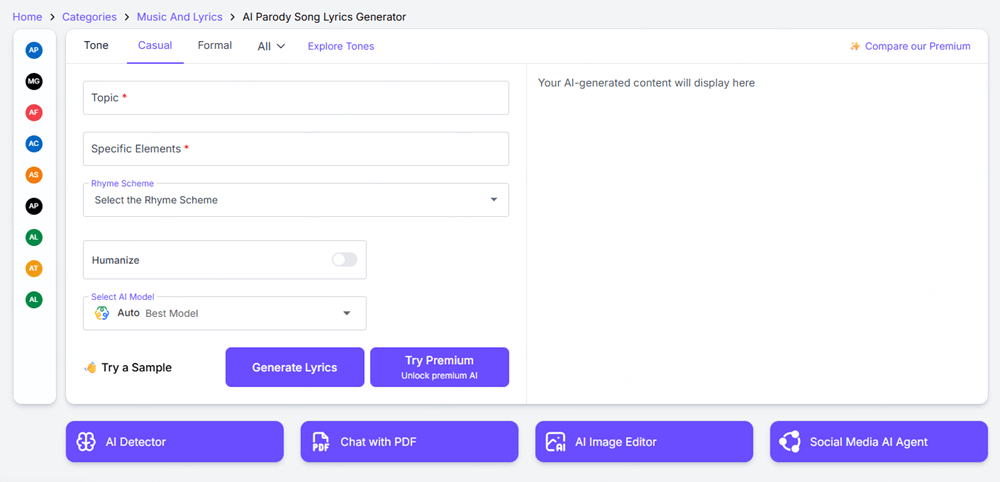This screenshot has width=1000, height=482.
Task: Open the black AP sidebar icon
Action: pos(34,206)
